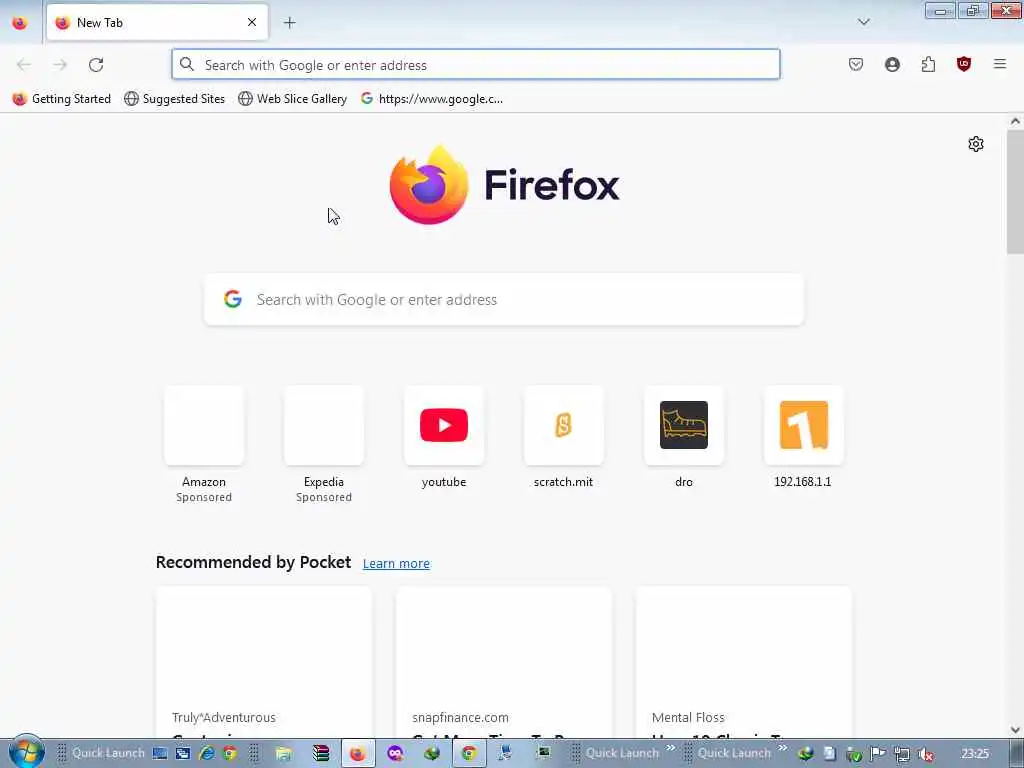
Task: Focus the center Google search box
Action: tap(504, 299)
